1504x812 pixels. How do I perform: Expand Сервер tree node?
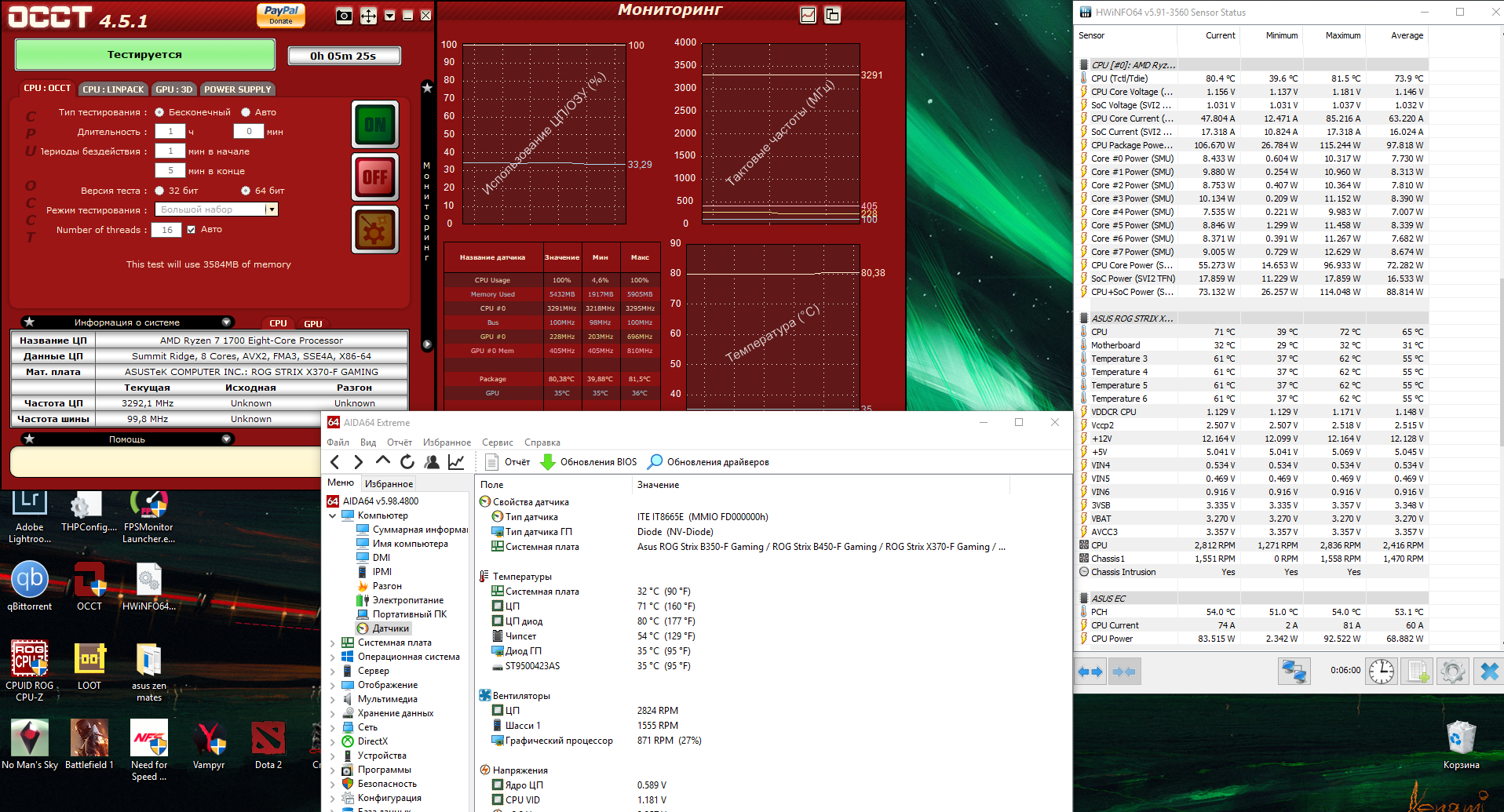333,671
